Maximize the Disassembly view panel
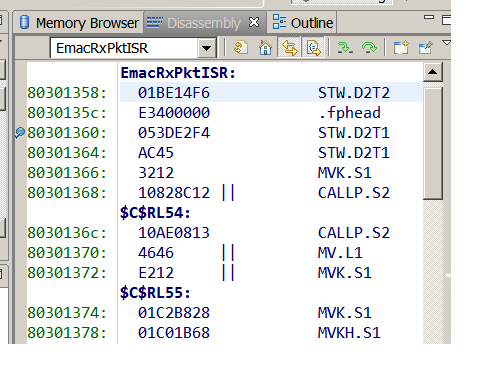The image size is (490, 368). click(x=446, y=20)
